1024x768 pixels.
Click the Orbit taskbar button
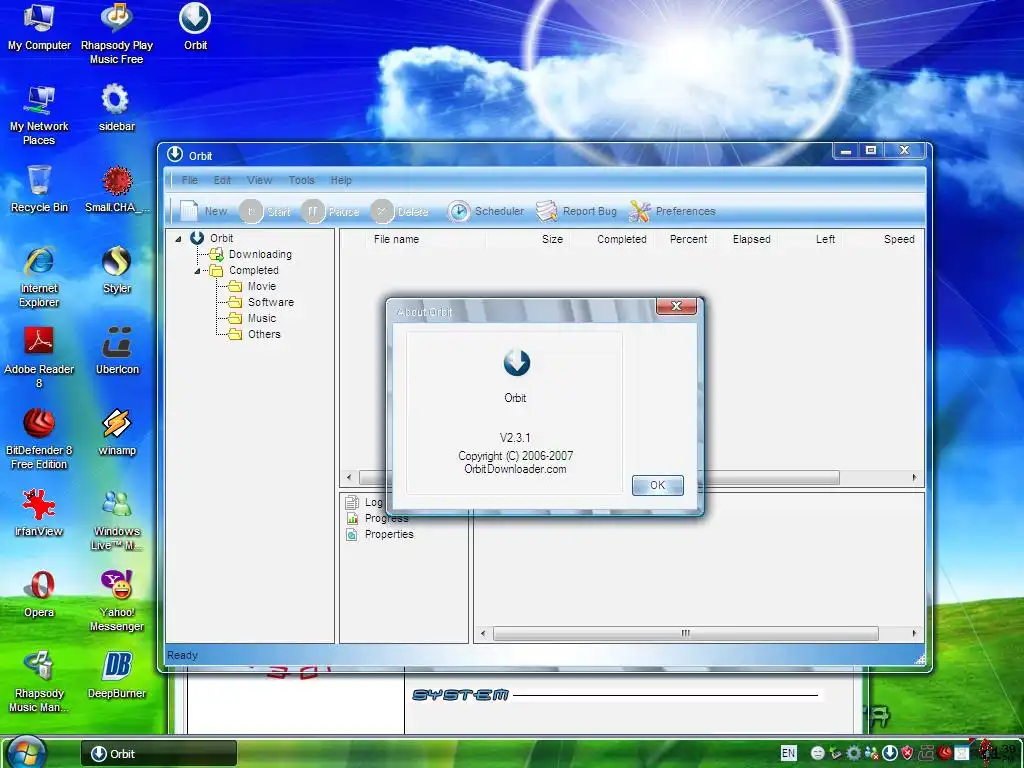[159, 754]
